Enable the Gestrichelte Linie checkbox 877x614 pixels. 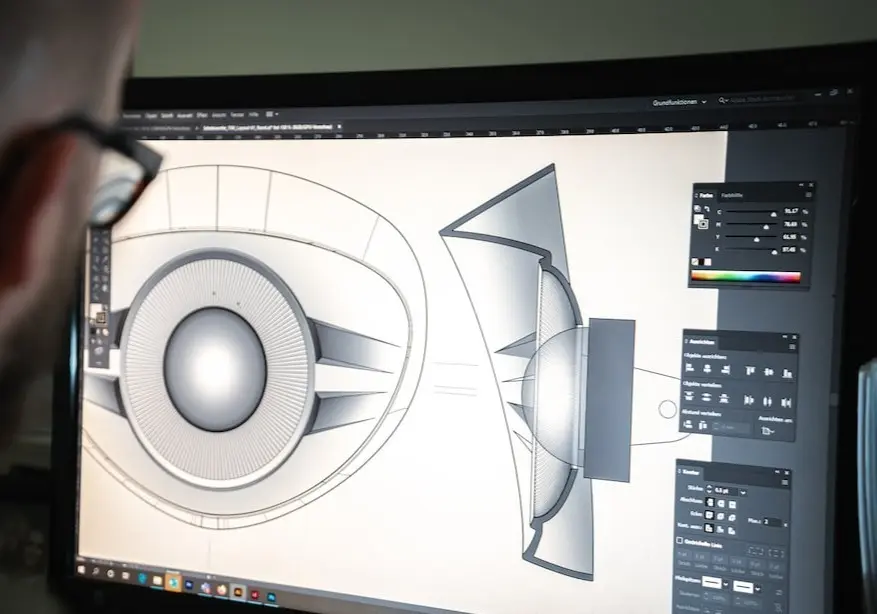(681, 541)
